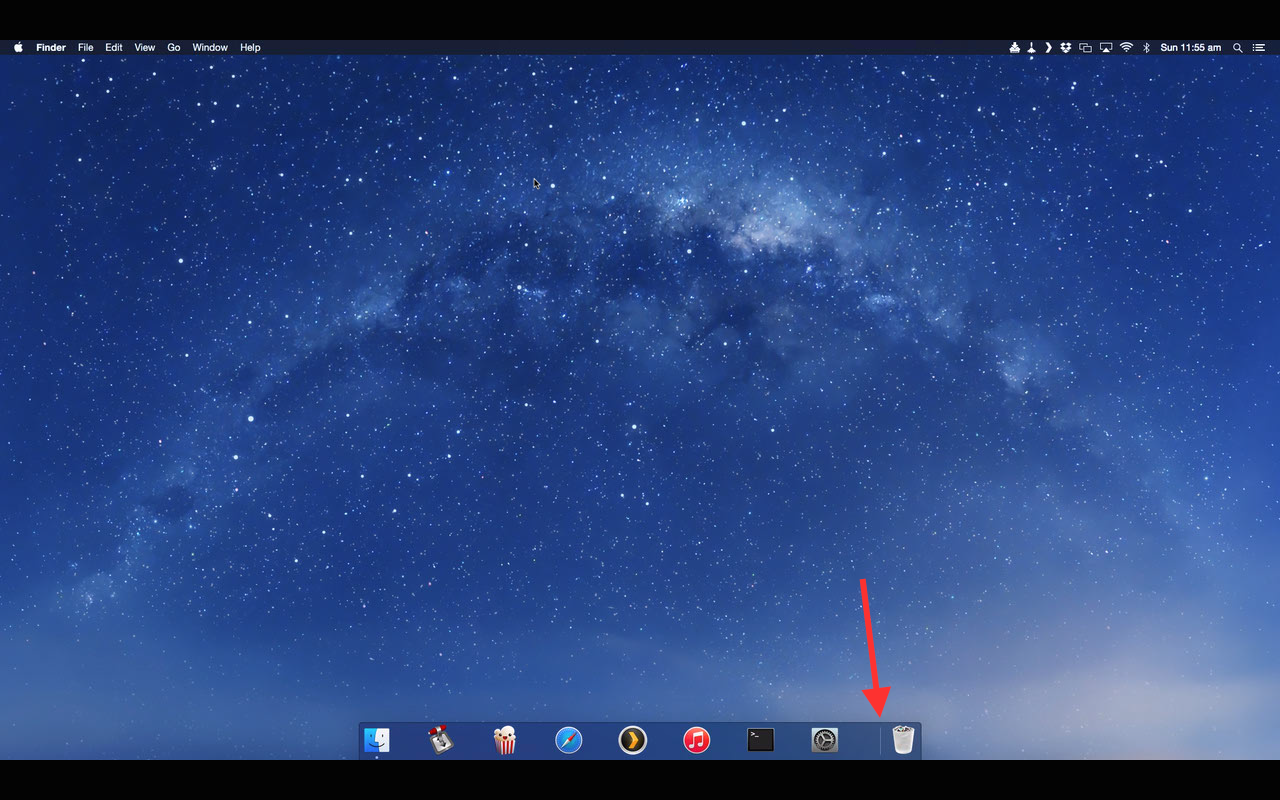
Task: Open the Help menu
Action: click(x=250, y=47)
